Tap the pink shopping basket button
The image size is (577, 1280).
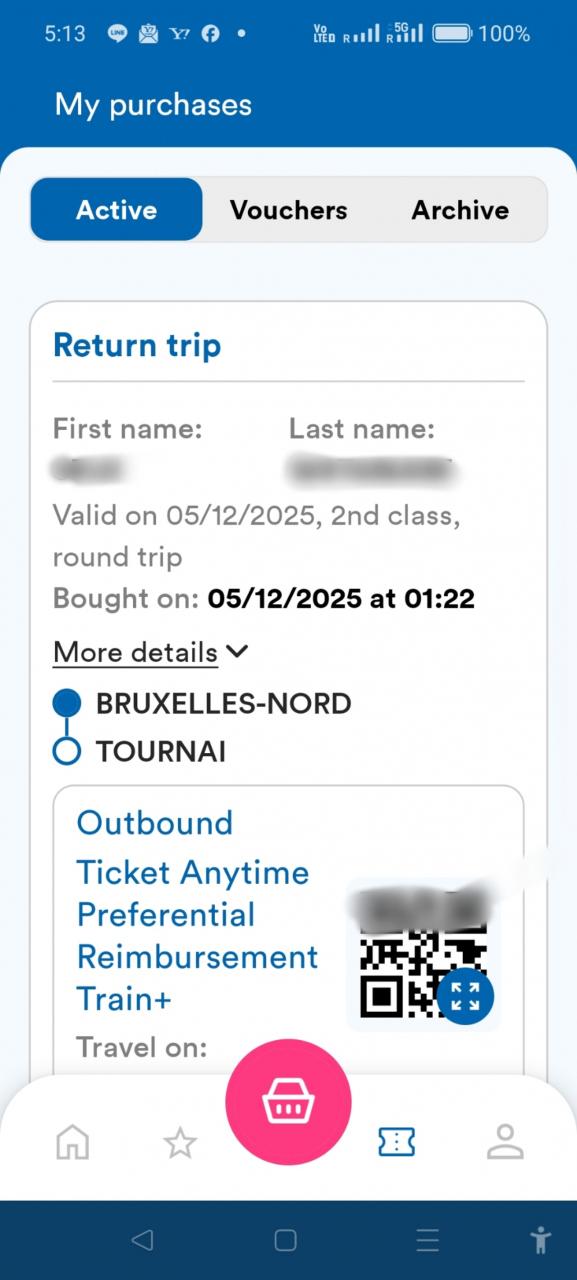coord(288,1102)
